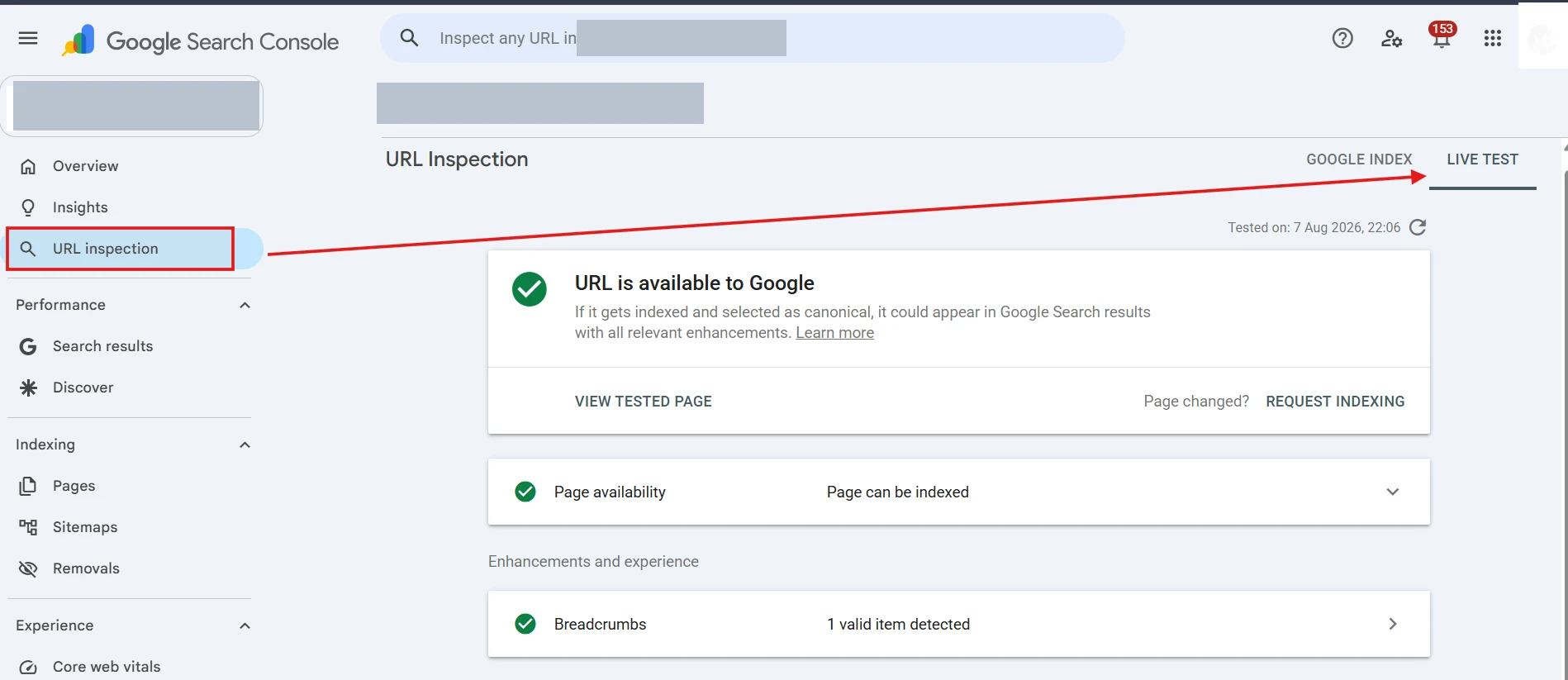The image size is (1568, 680).
Task: Click 'Enhancements and experience' label
Action: coord(593,562)
